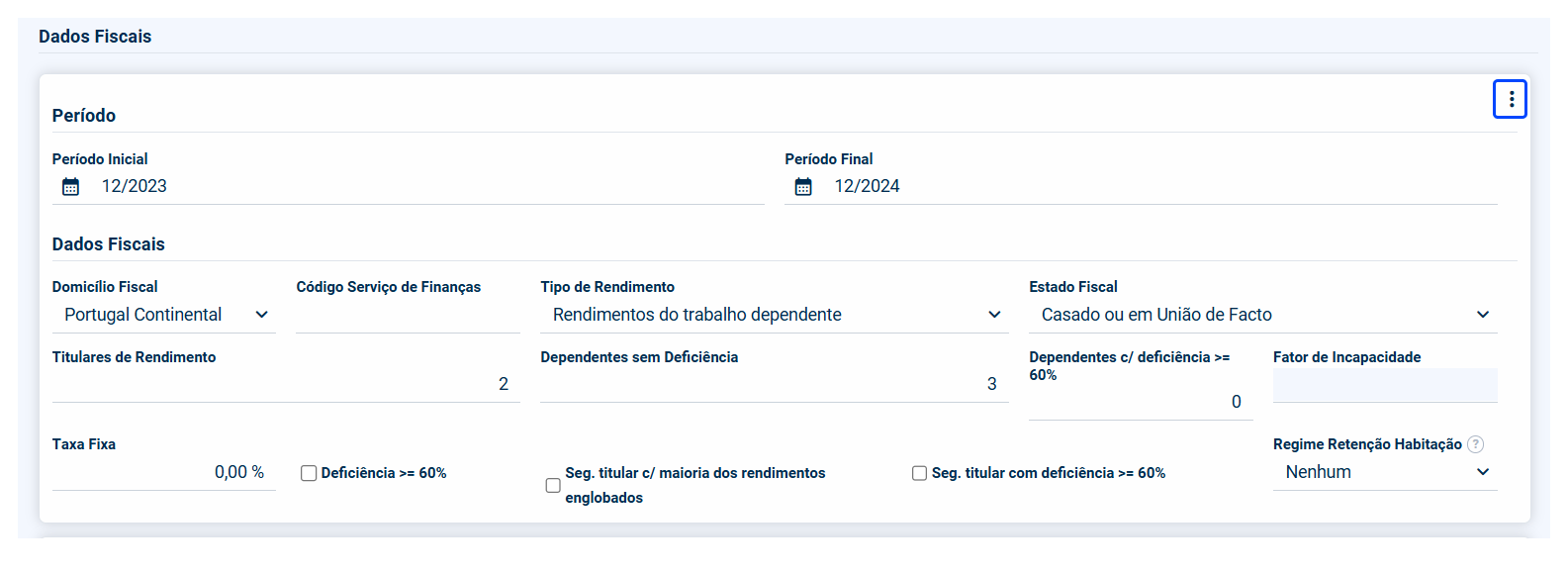This screenshot has height=573, width=1568.
Task: Open the Domicílio Fiscal dropdown
Action: 163,315
